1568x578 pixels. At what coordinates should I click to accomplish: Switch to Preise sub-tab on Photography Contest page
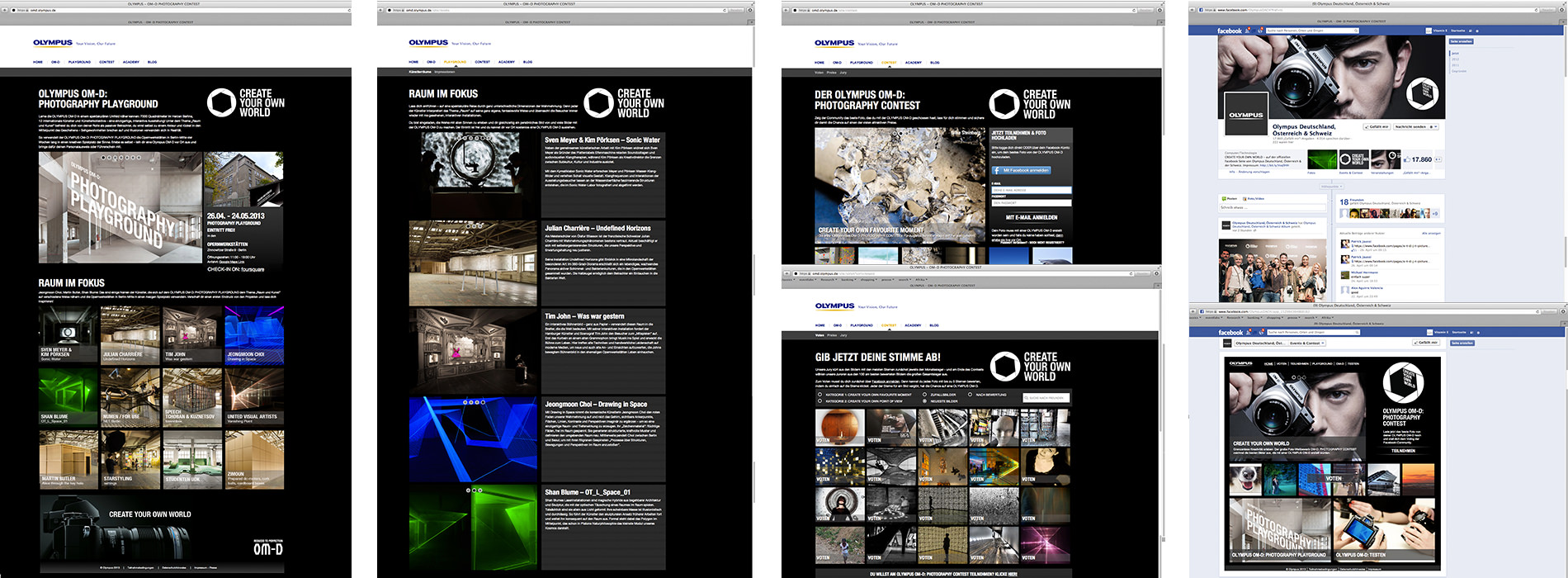click(x=831, y=73)
